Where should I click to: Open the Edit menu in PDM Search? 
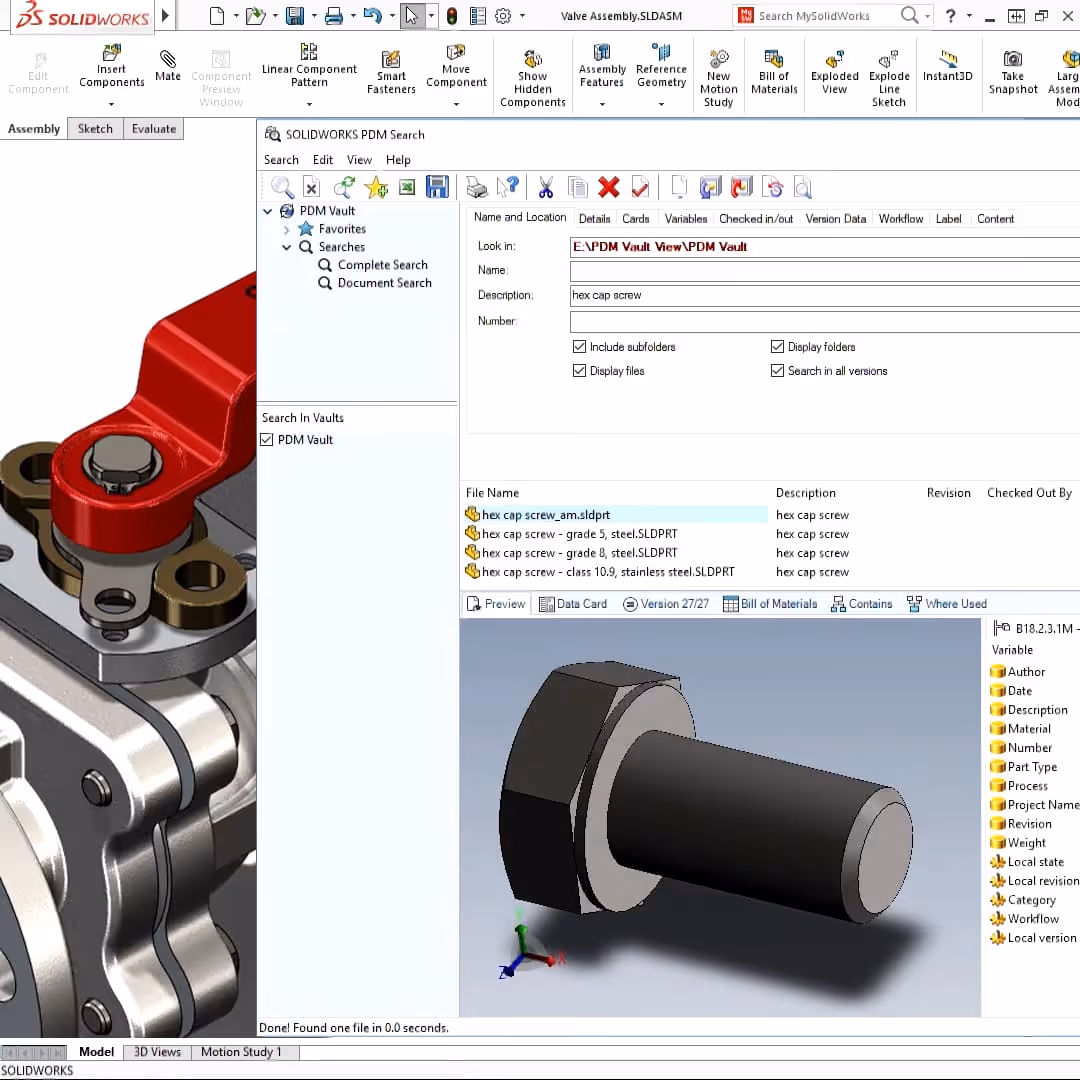point(322,160)
